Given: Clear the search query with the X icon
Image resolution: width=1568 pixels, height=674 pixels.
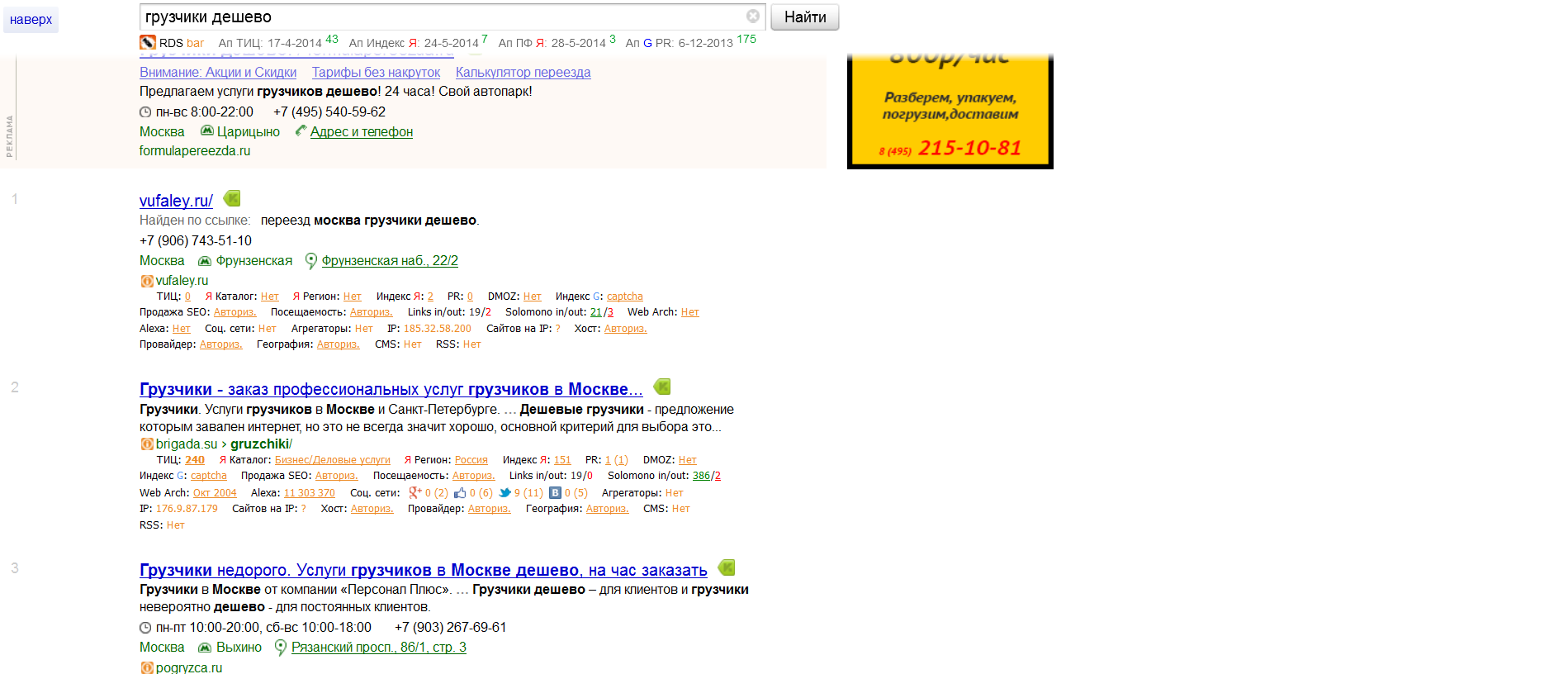Looking at the screenshot, I should (x=753, y=16).
